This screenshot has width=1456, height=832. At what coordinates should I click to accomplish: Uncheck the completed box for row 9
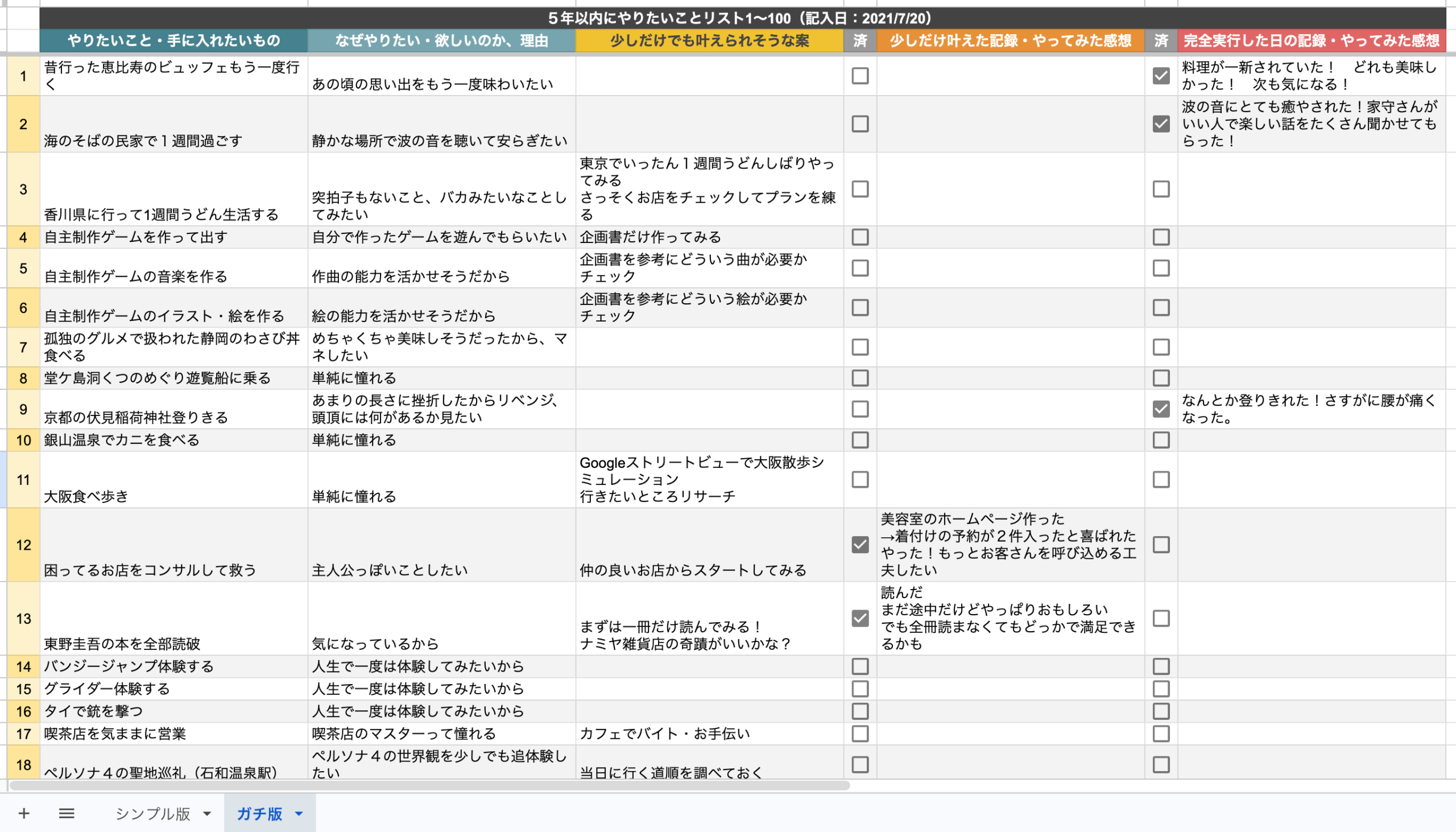click(x=1161, y=409)
